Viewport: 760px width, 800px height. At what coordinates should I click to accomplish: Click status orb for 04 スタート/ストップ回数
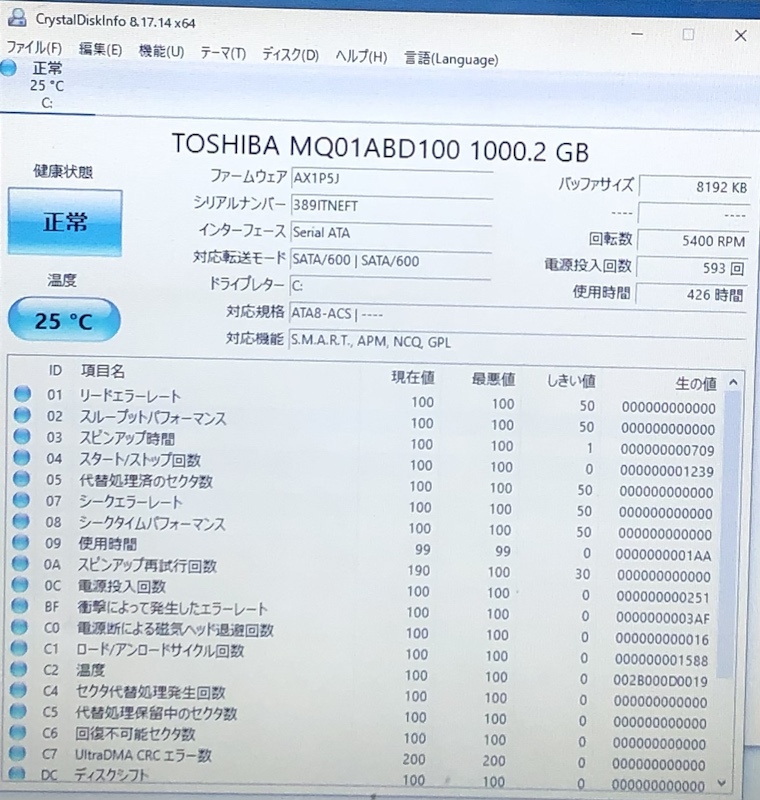pyautogui.click(x=21, y=458)
